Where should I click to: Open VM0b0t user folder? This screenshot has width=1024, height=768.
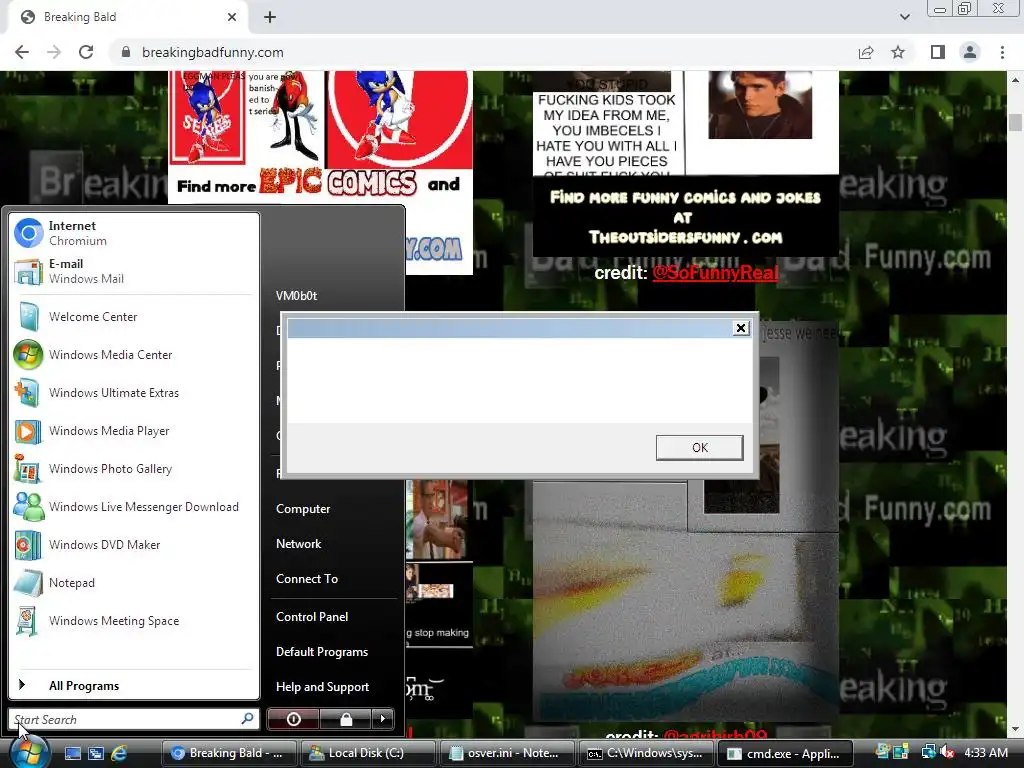tap(296, 296)
